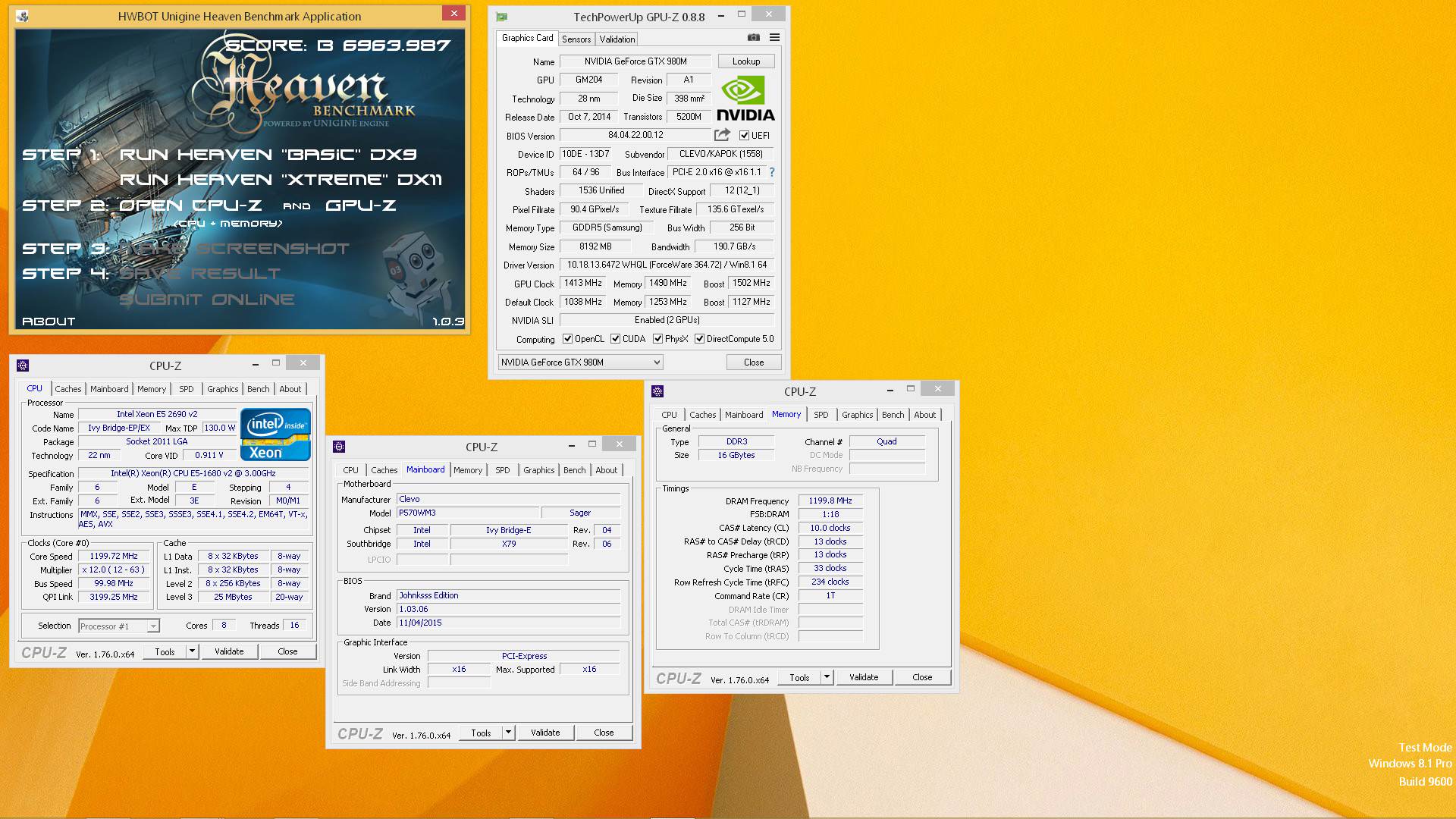Click the Memory Type DDR3 field
The image size is (1456, 819).
pyautogui.click(x=736, y=441)
